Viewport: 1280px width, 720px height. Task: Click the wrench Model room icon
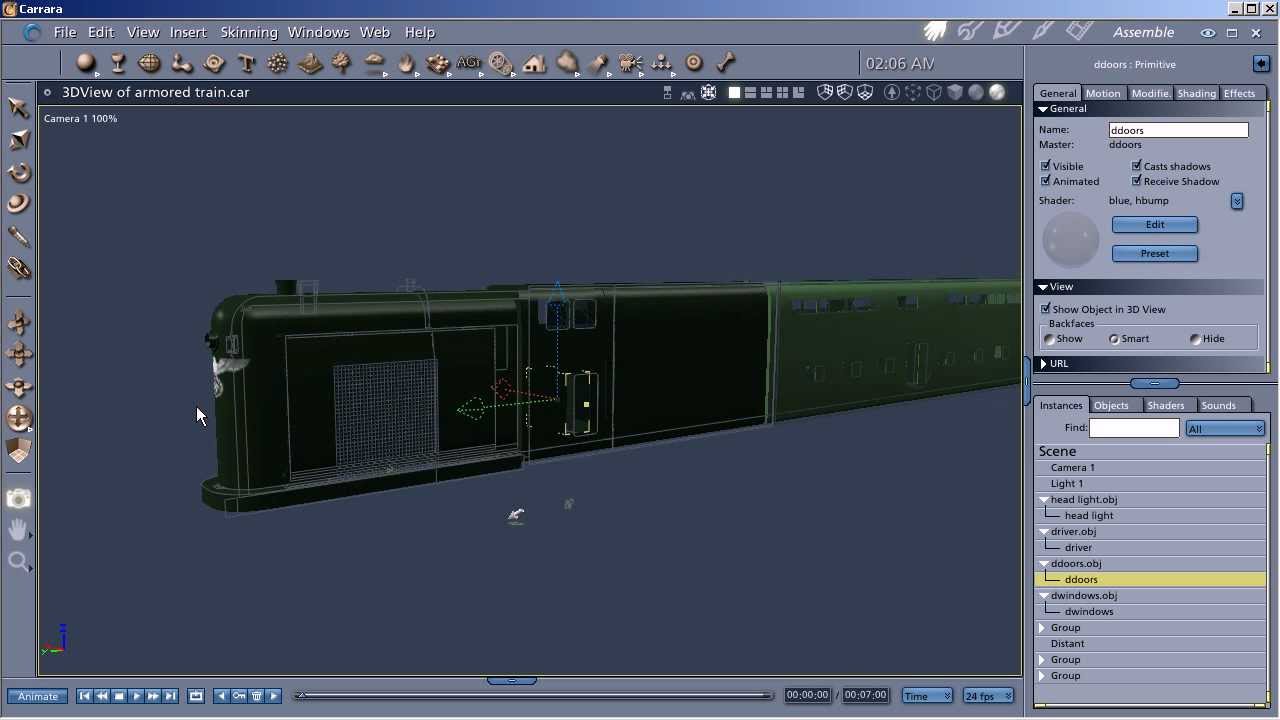click(969, 32)
